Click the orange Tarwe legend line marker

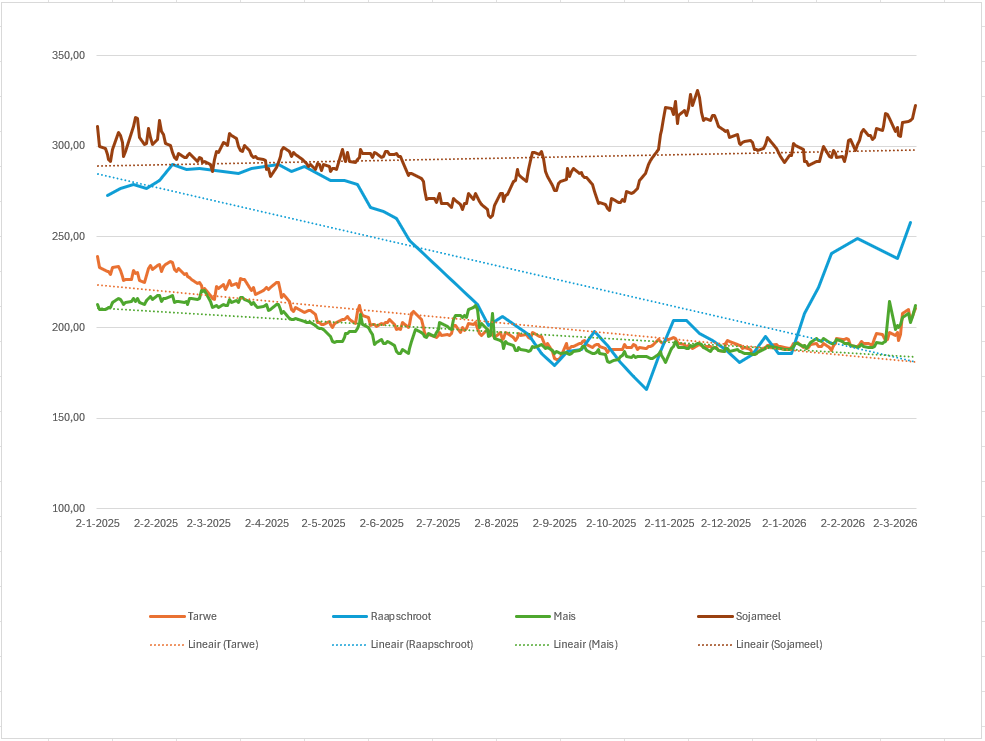click(167, 617)
